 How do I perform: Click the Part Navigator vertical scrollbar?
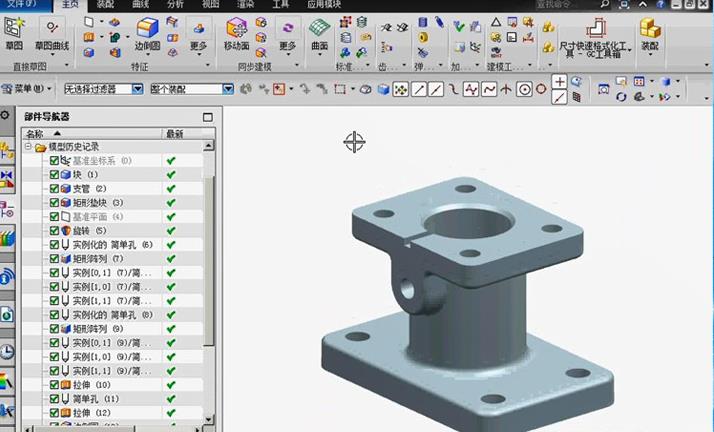click(208, 260)
